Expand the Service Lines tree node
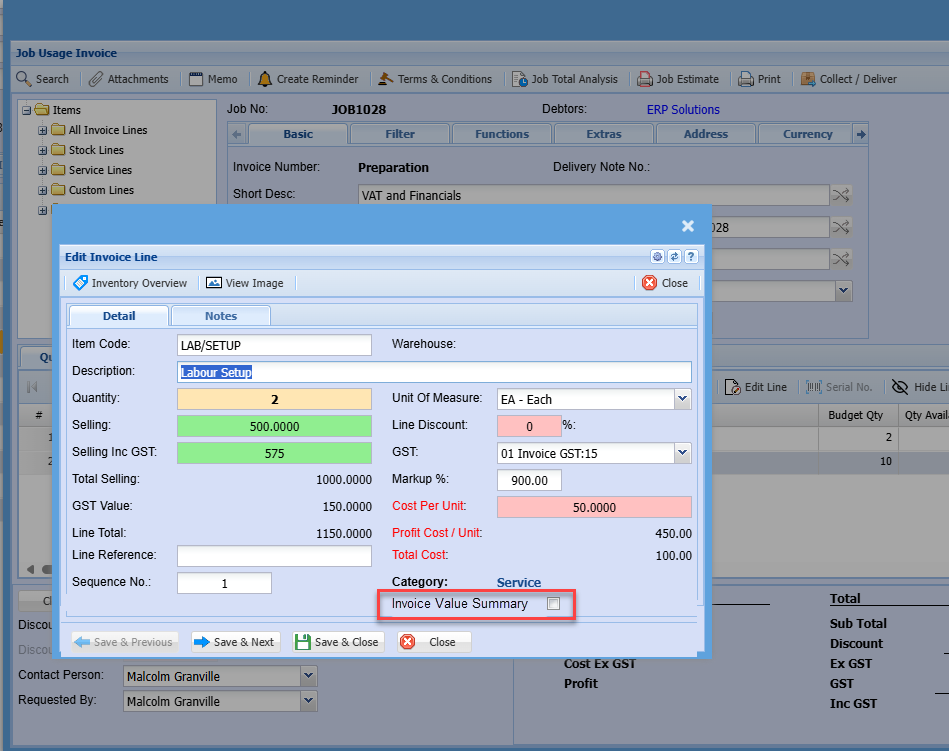 point(43,170)
